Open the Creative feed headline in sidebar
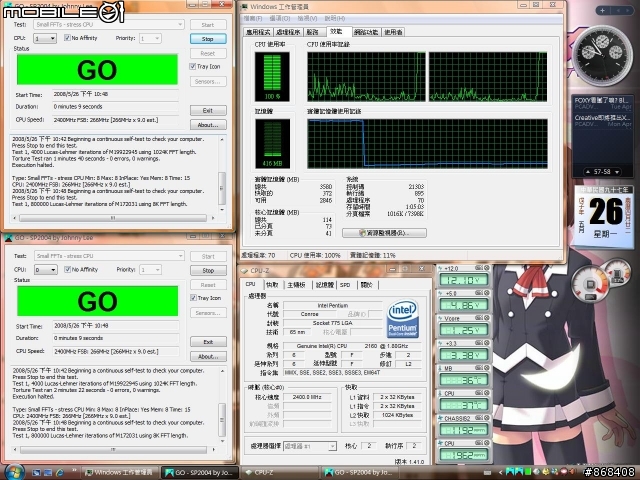 pyautogui.click(x=602, y=120)
